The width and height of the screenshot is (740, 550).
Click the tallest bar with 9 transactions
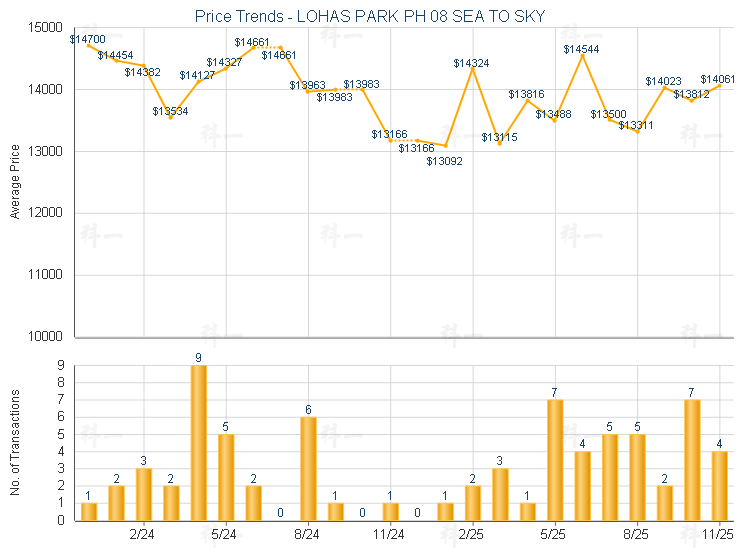(x=199, y=443)
